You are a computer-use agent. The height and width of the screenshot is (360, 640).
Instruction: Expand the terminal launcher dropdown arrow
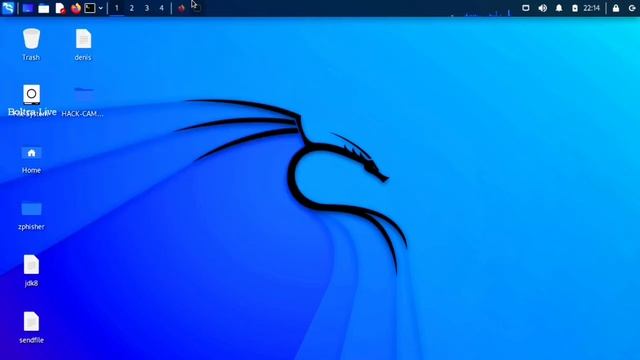point(100,8)
